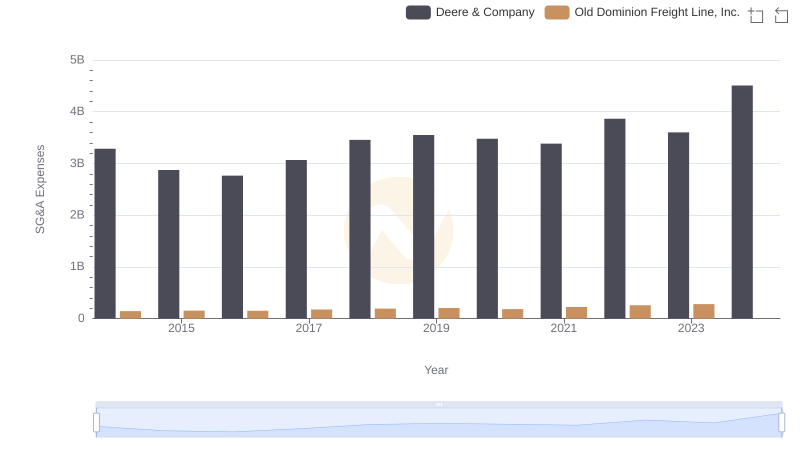Click the top grip of the data zoom slider
The image size is (800, 461).
(x=439, y=404)
